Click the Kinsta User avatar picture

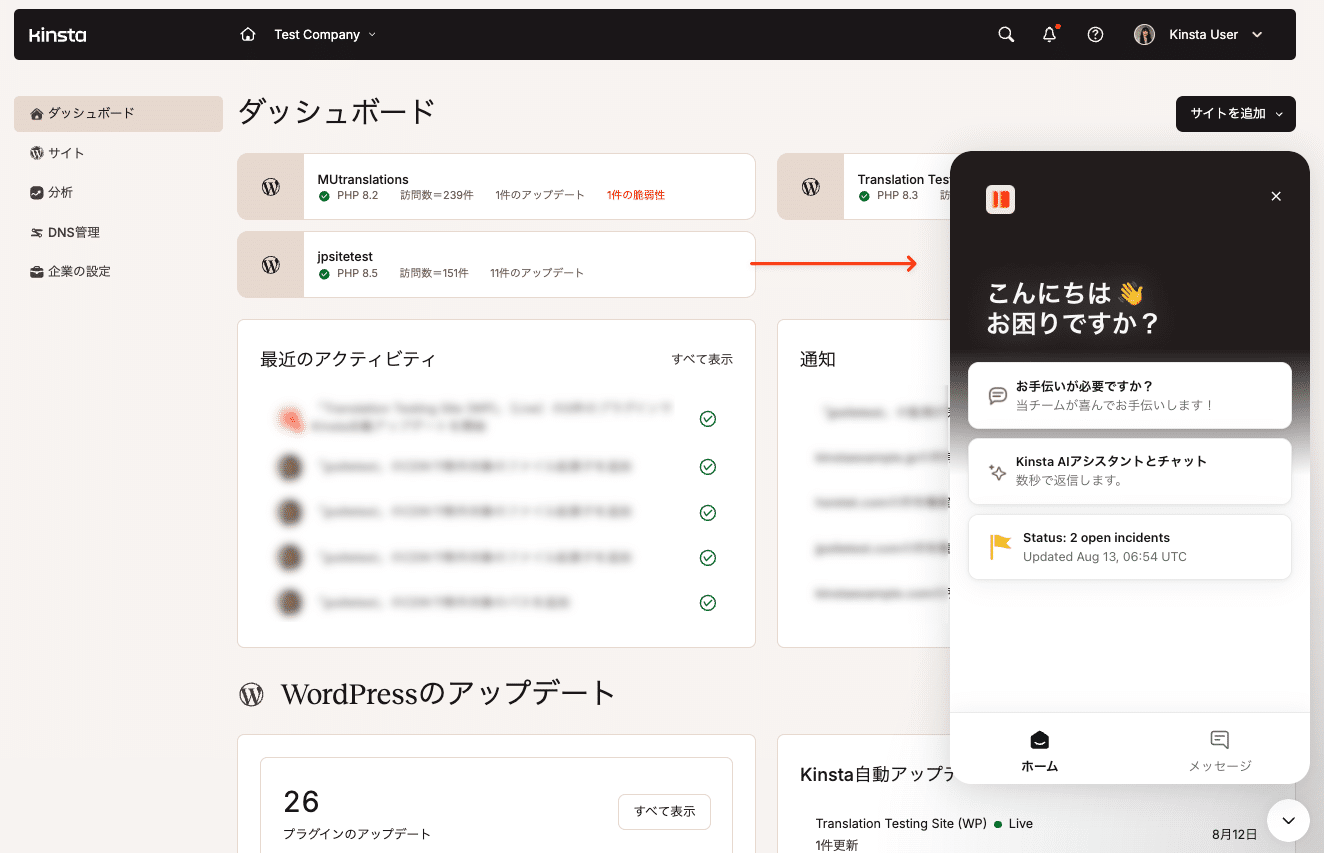[1144, 34]
